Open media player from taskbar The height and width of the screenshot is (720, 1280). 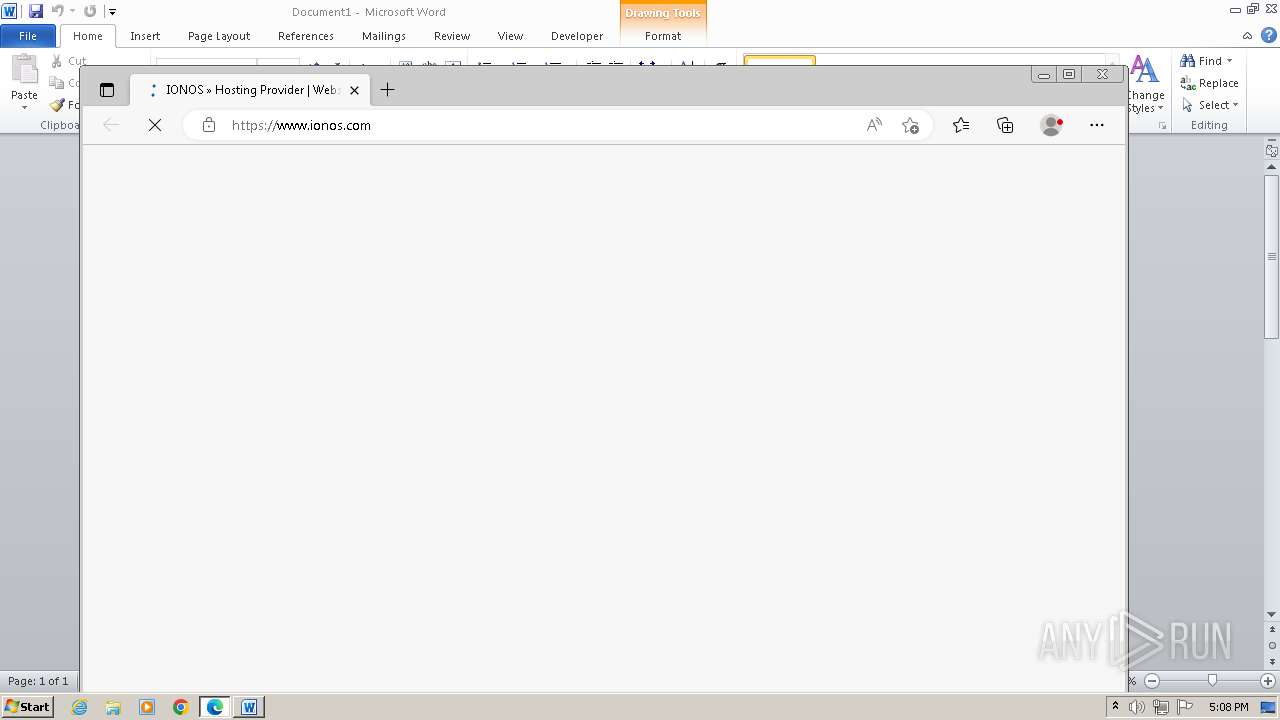coord(147,707)
